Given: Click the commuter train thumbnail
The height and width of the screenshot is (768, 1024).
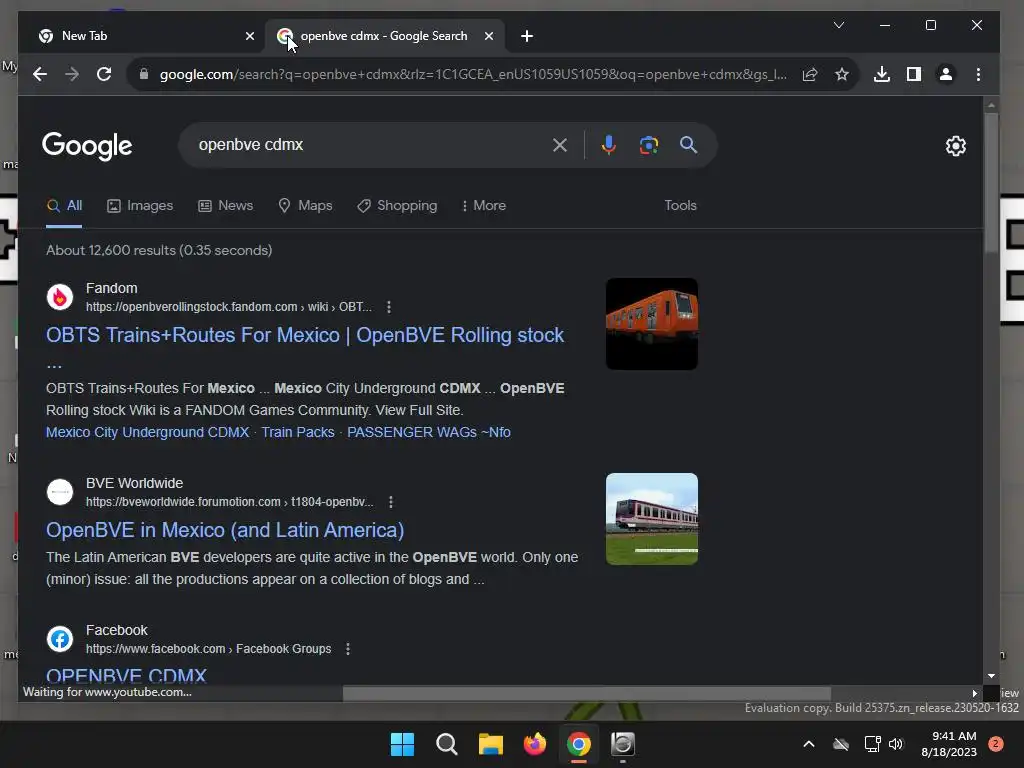Looking at the screenshot, I should (652, 519).
